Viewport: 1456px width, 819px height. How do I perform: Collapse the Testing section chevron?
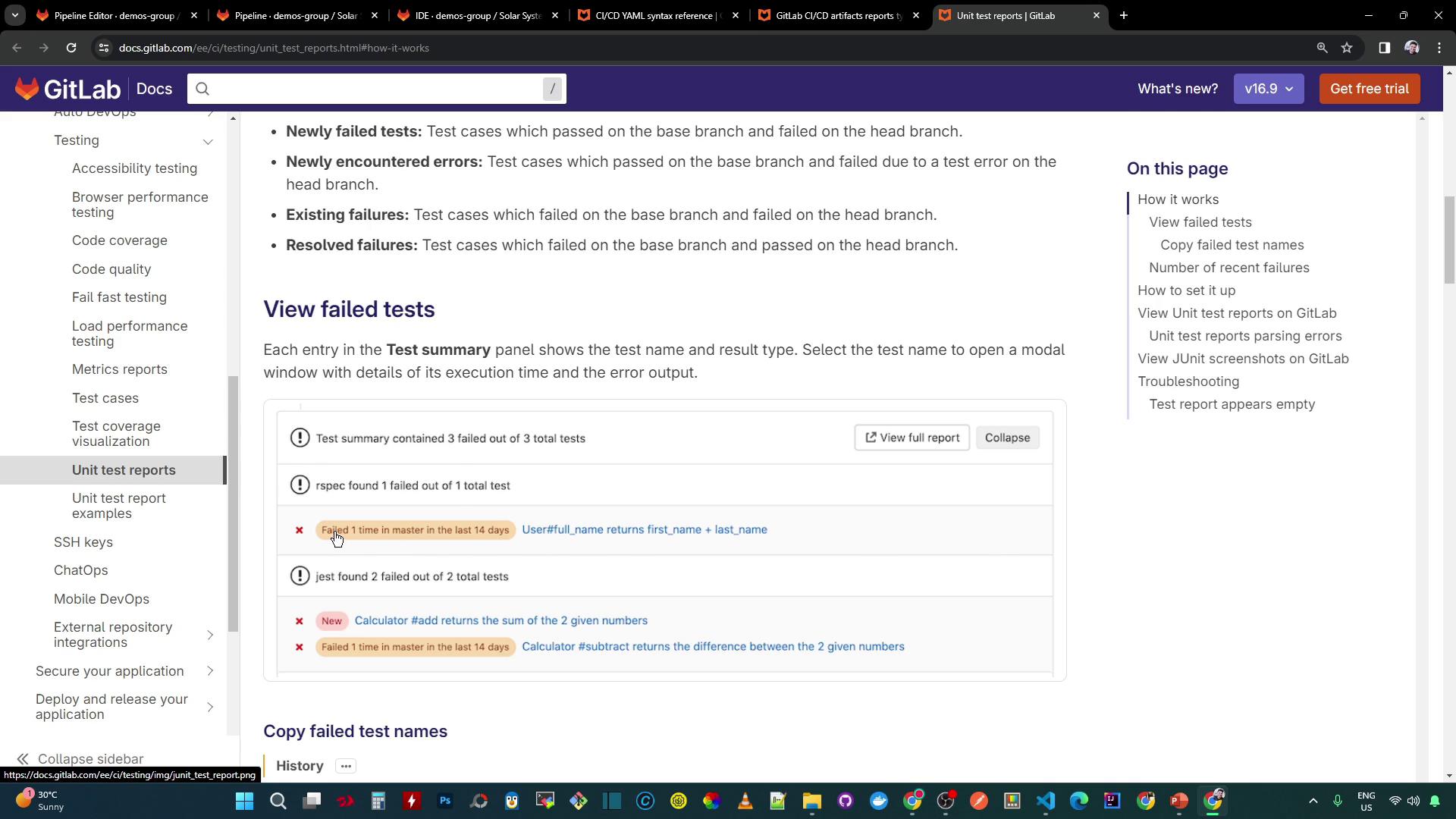[208, 141]
